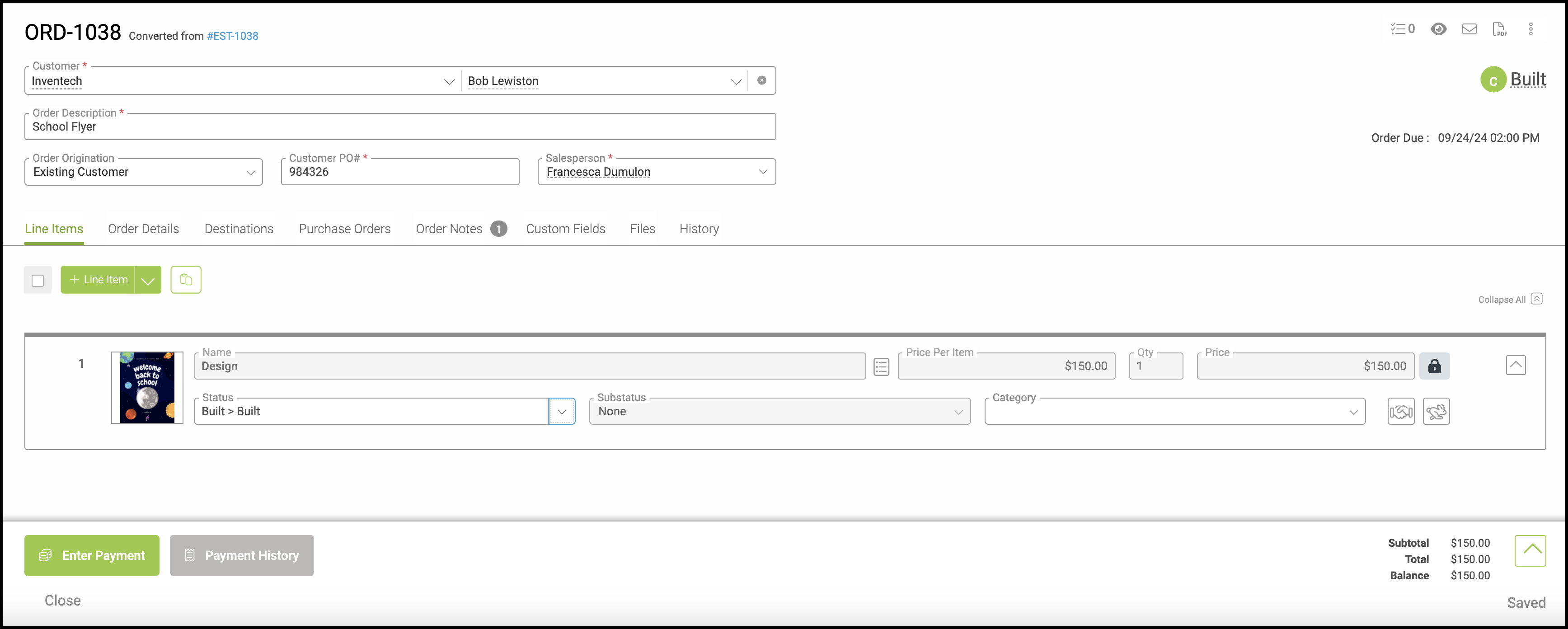Open the Design item description list icon

881,366
